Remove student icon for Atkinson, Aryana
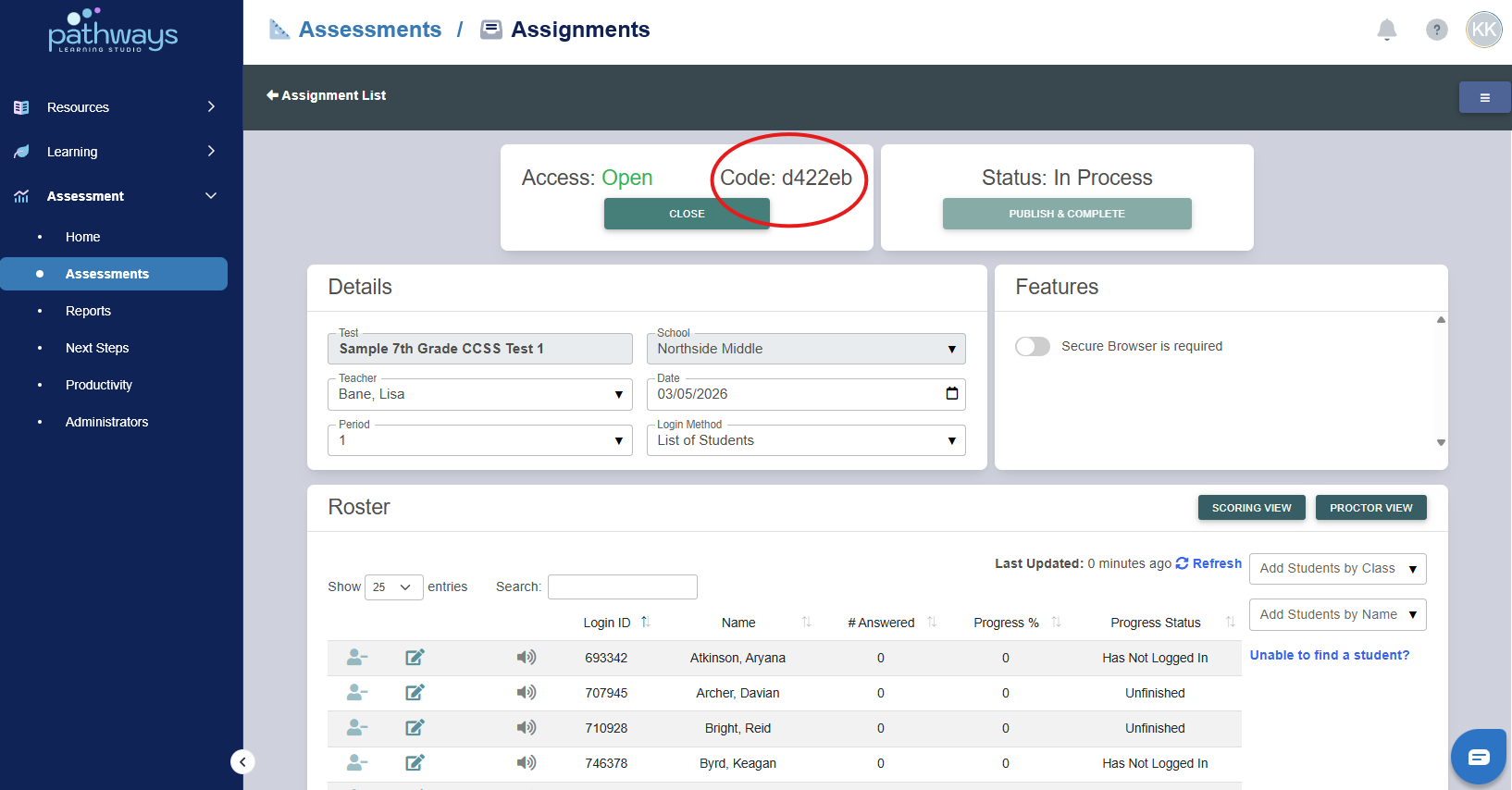Image resolution: width=1512 pixels, height=790 pixels. [x=357, y=657]
